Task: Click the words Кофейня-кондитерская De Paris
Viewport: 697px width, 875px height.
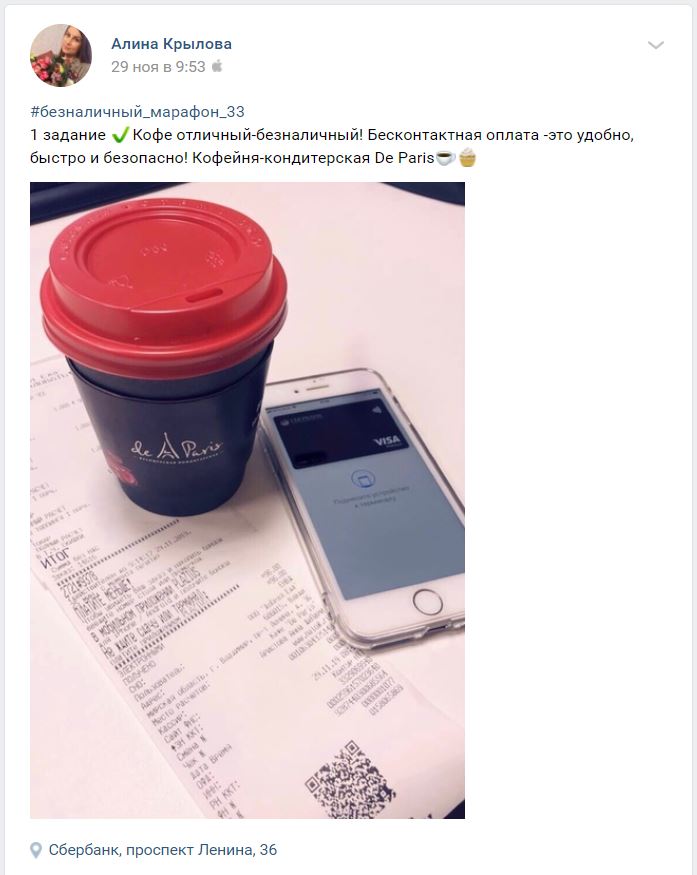Action: click(x=313, y=158)
